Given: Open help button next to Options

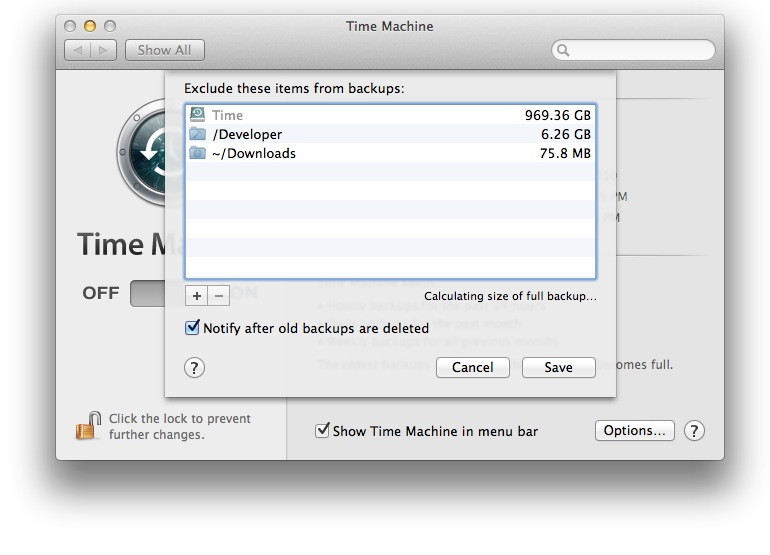Looking at the screenshot, I should pos(694,431).
